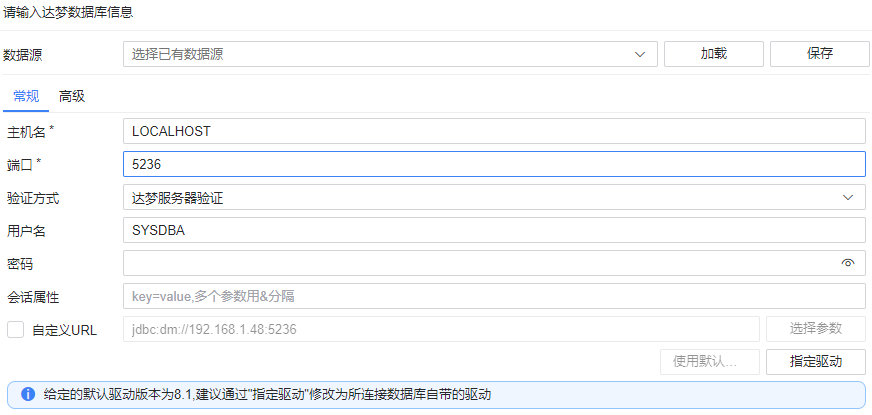Click the info icon in the driver notice
This screenshot has height=415, width=872.
28,394
